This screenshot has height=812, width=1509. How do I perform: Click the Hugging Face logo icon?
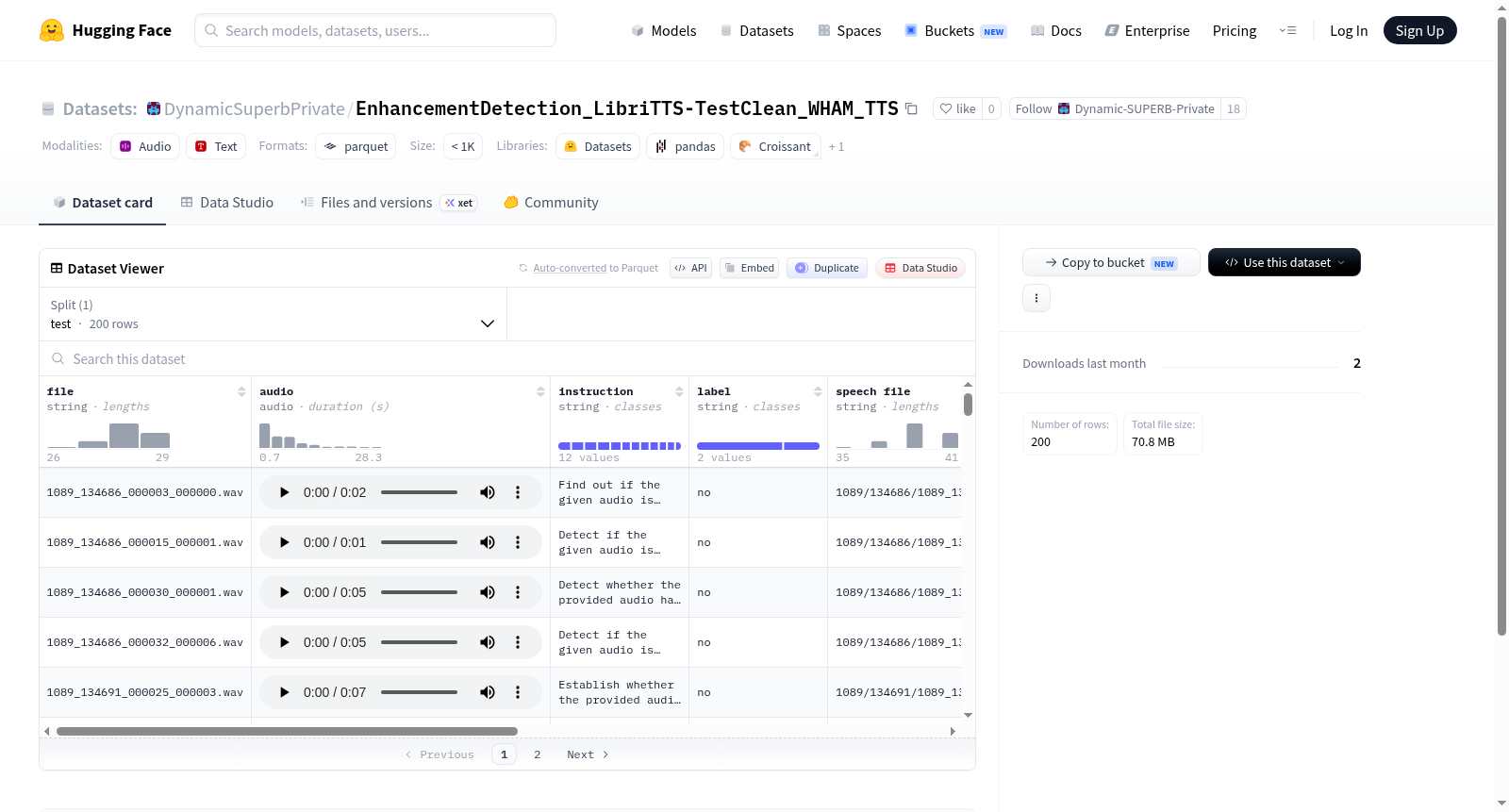click(52, 30)
